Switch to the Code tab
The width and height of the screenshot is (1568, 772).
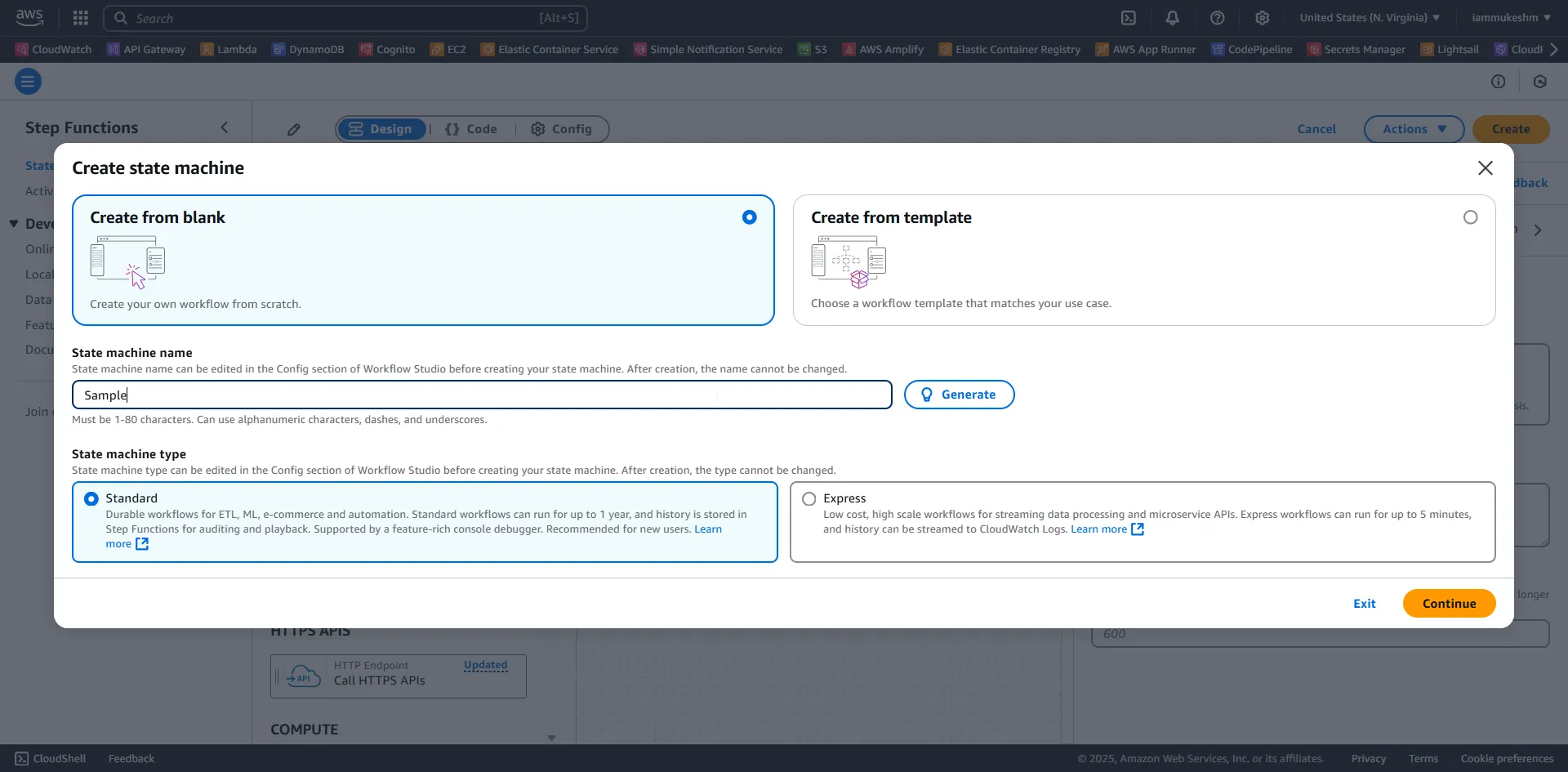coord(471,129)
